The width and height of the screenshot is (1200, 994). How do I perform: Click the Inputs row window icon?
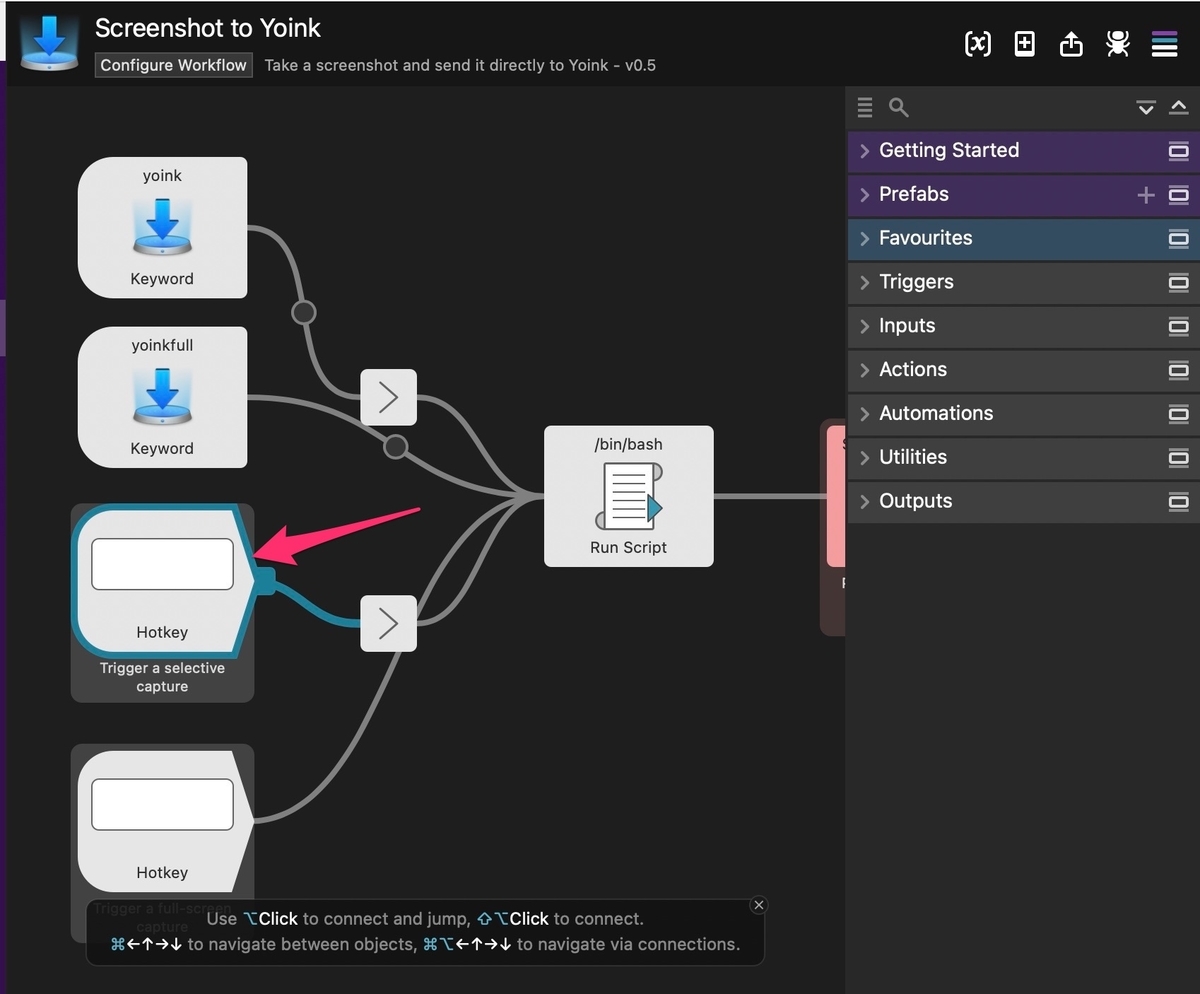point(1179,326)
